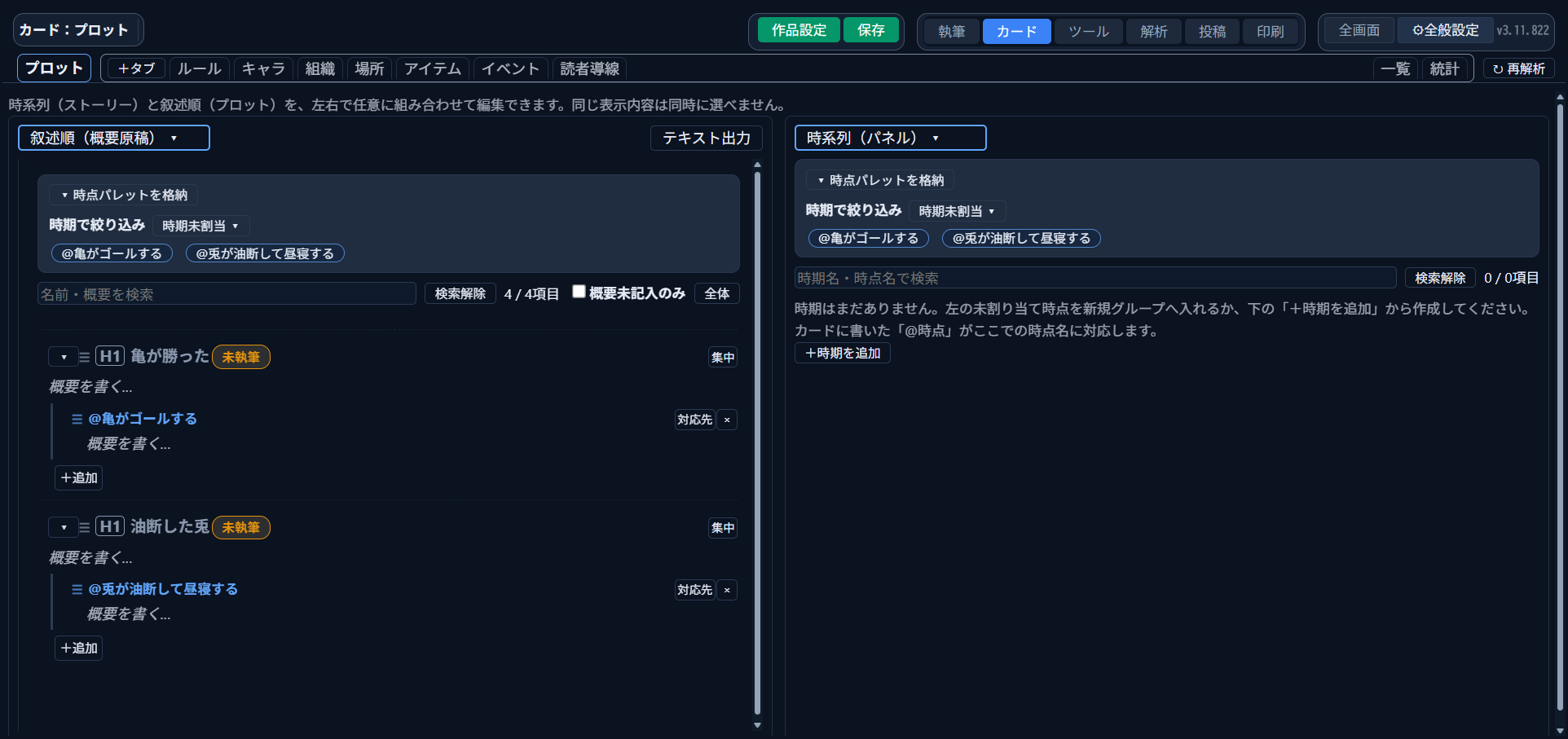The width and height of the screenshot is (1568, 739).
Task: Select right palette chip @亀がゴールする
Action: (869, 238)
